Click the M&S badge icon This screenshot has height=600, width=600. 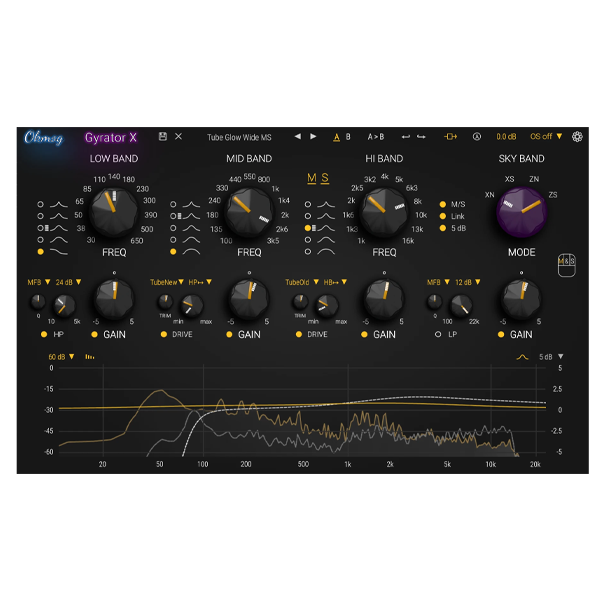click(565, 264)
